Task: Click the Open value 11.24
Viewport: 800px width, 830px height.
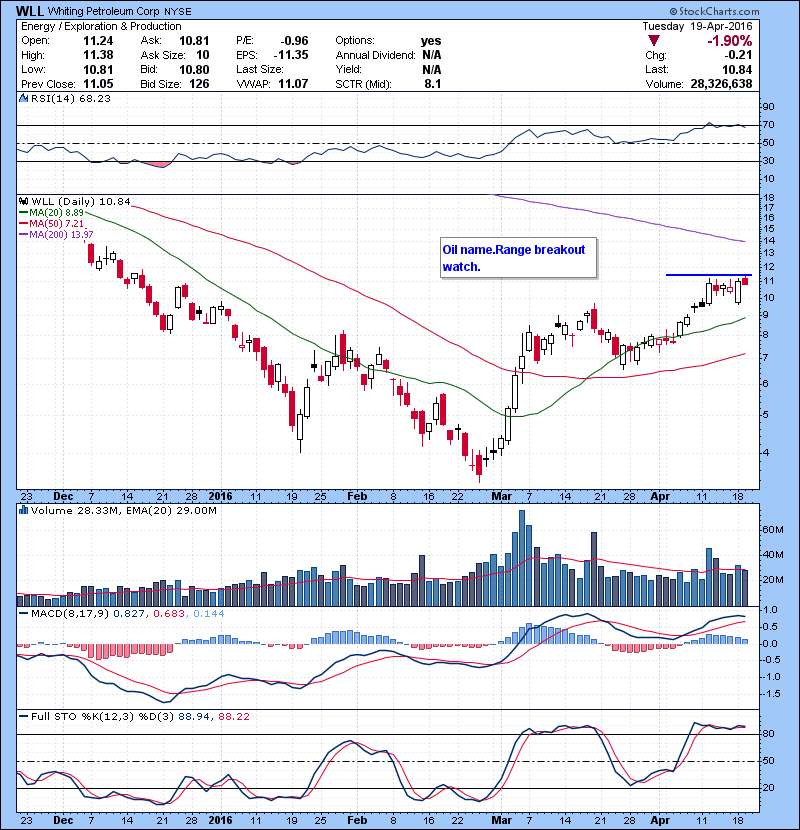Action: (98, 41)
